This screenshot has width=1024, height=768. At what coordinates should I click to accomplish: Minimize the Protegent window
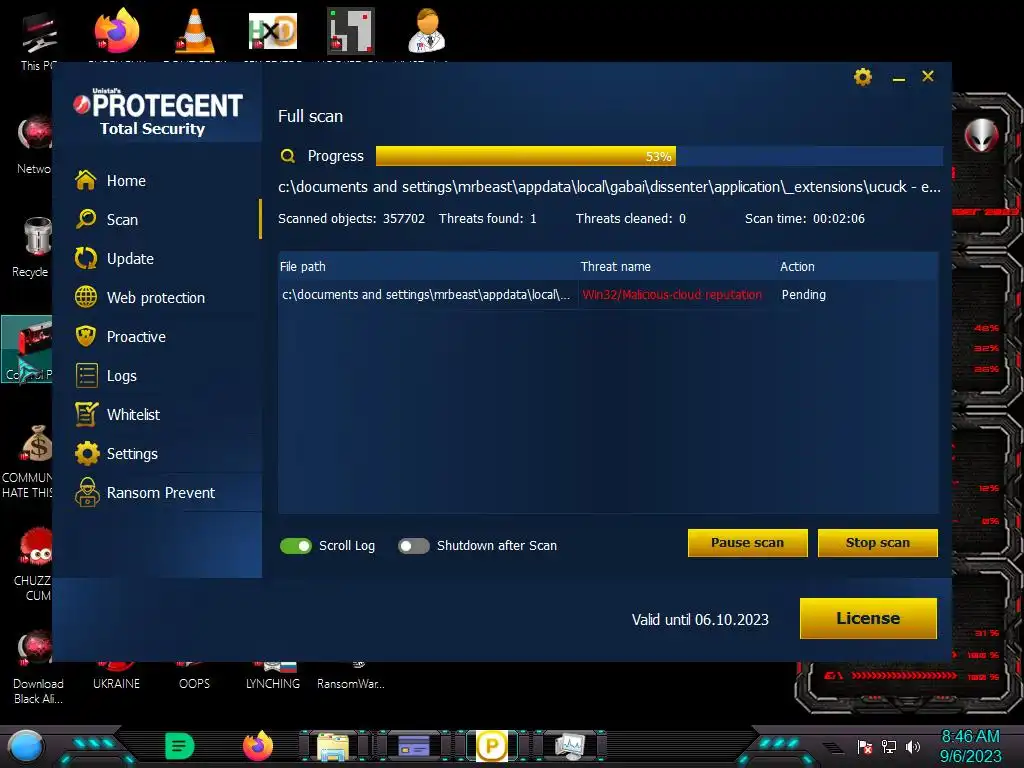tap(899, 78)
